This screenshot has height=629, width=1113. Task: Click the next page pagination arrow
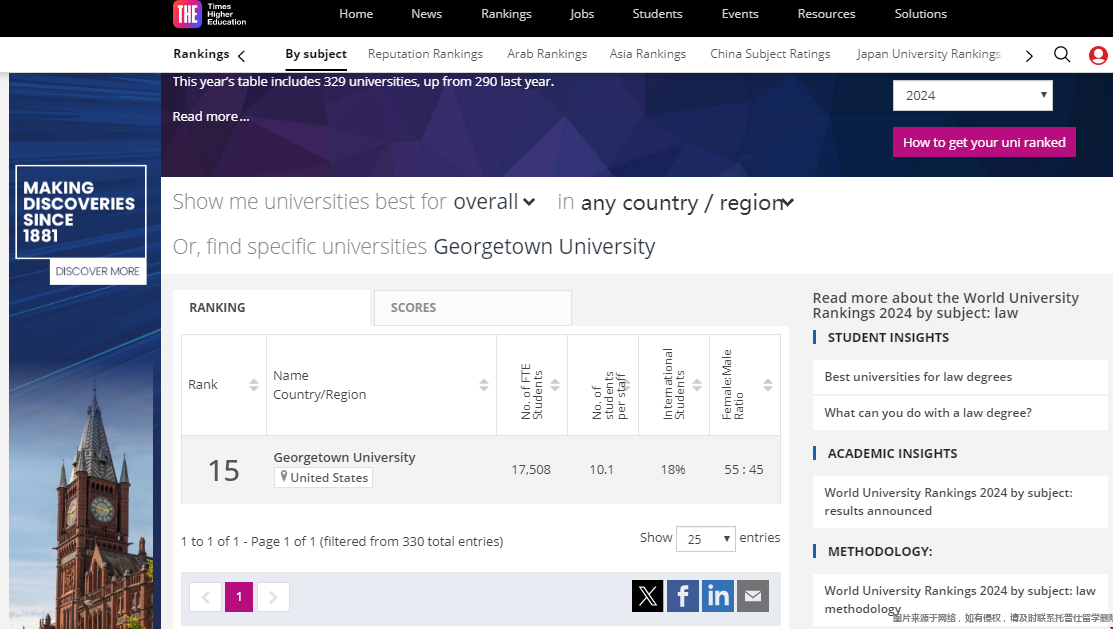click(273, 597)
